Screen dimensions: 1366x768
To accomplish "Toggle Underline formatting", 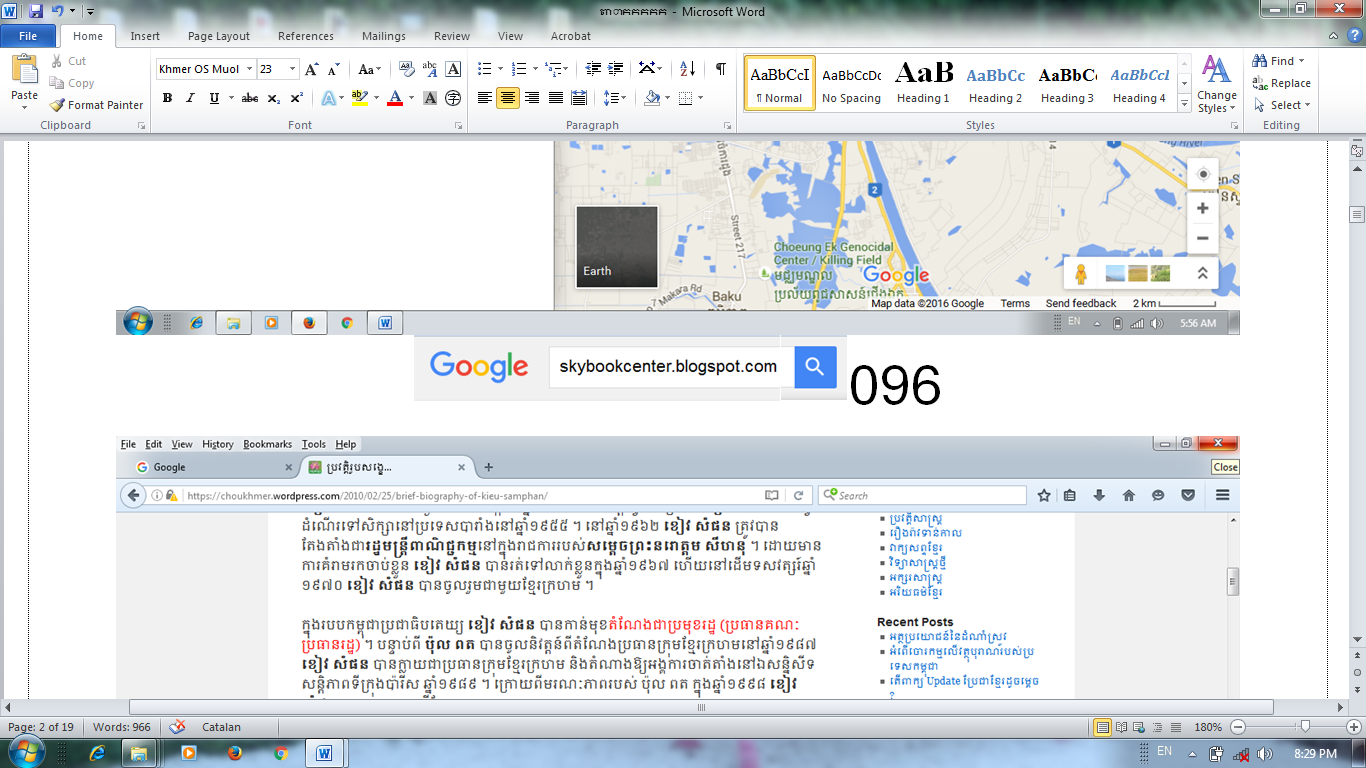I will tap(214, 98).
